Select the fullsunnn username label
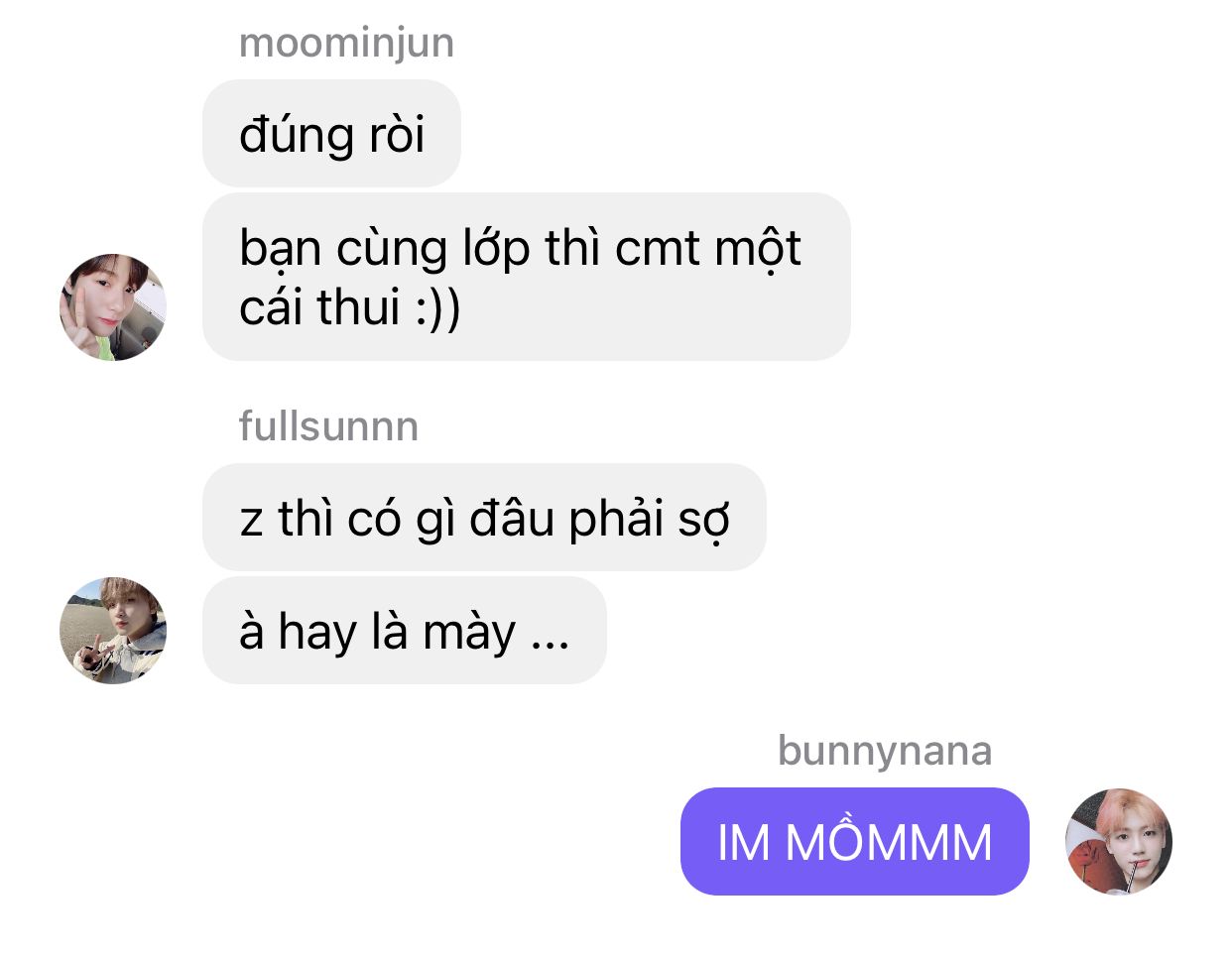 pos(328,426)
